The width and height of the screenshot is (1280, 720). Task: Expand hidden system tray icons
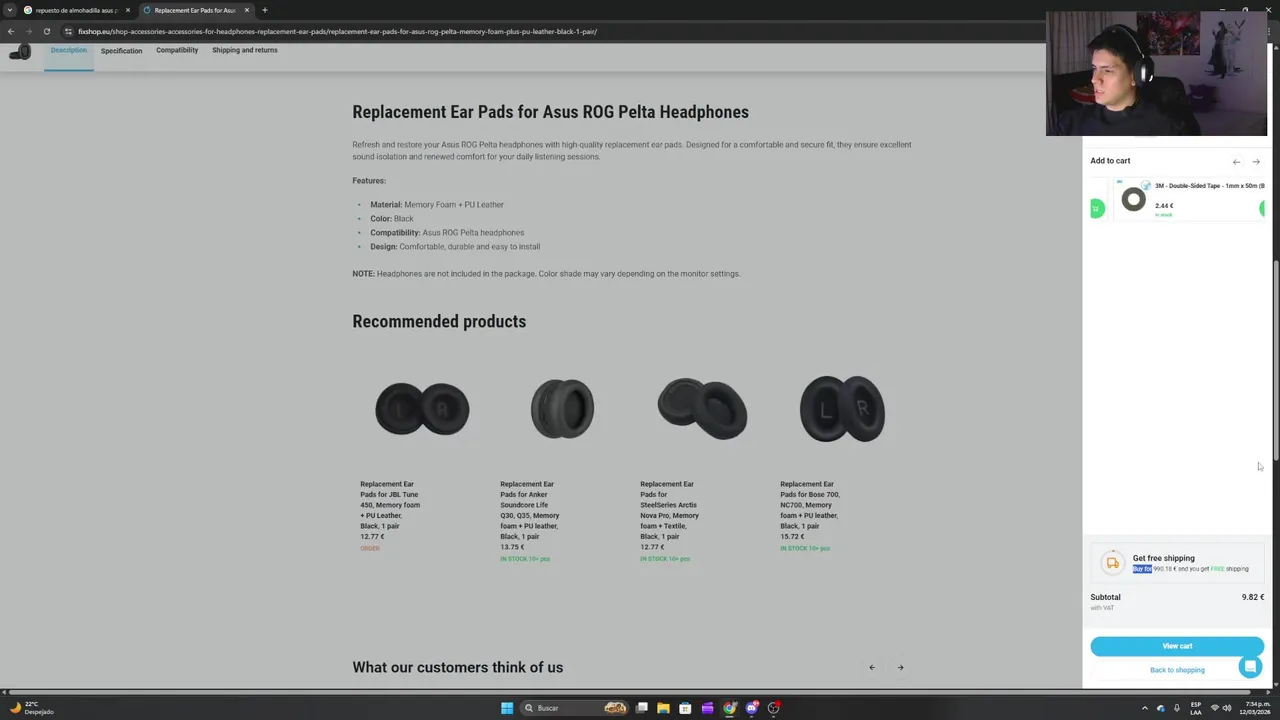(x=1145, y=708)
